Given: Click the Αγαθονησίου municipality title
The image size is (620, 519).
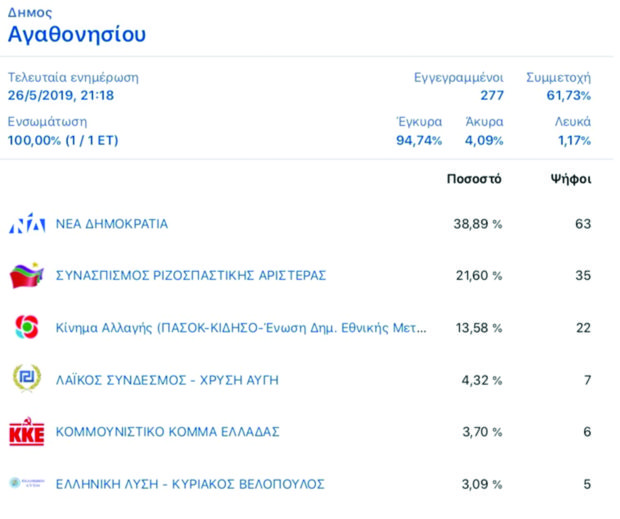Looking at the screenshot, I should [x=77, y=35].
